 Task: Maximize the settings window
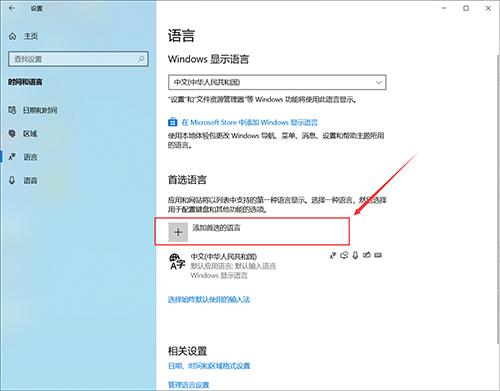pyautogui.click(x=466, y=8)
